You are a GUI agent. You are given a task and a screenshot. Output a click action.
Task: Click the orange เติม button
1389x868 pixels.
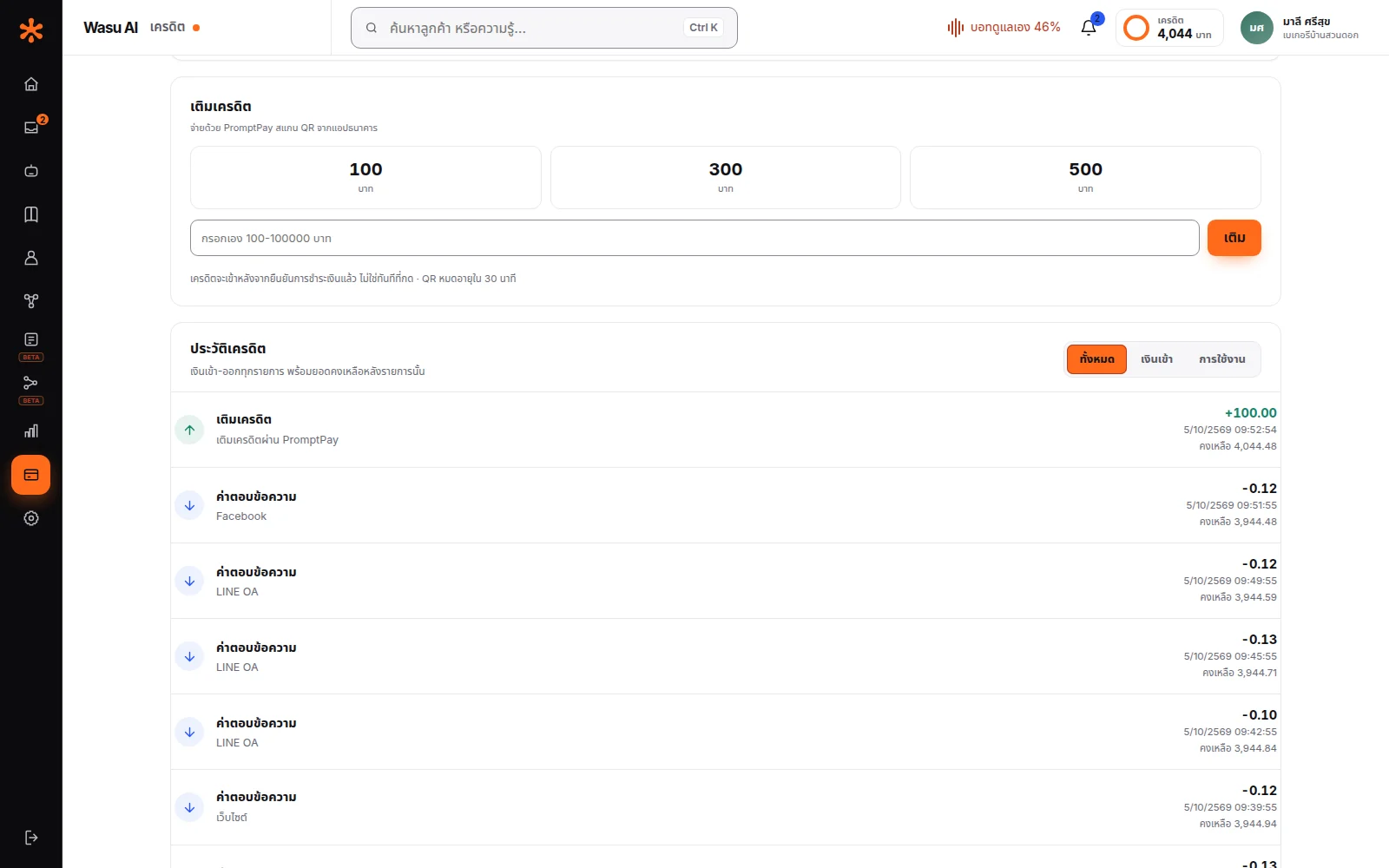(x=1234, y=238)
